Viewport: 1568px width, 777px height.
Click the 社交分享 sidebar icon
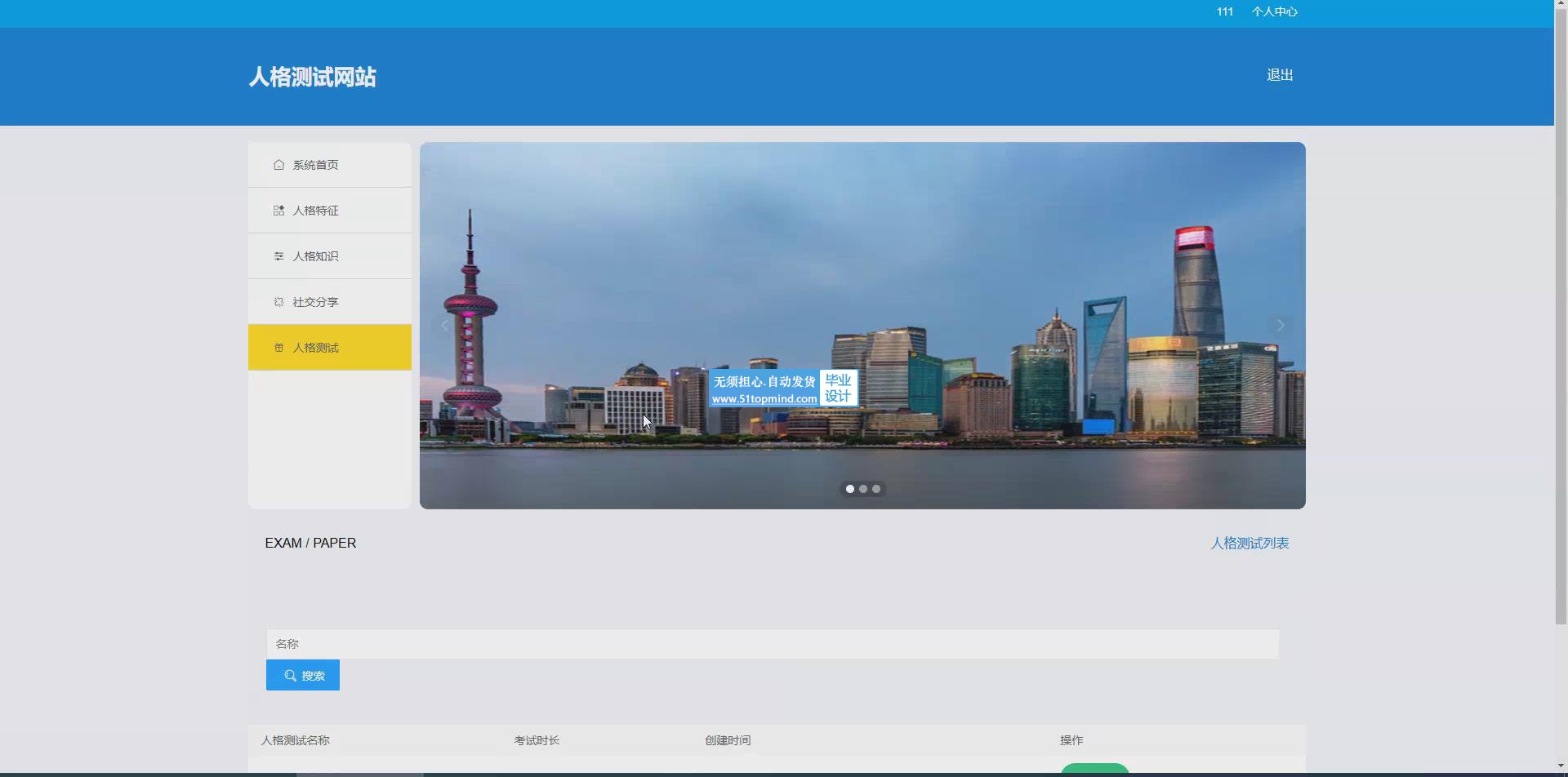pos(278,302)
